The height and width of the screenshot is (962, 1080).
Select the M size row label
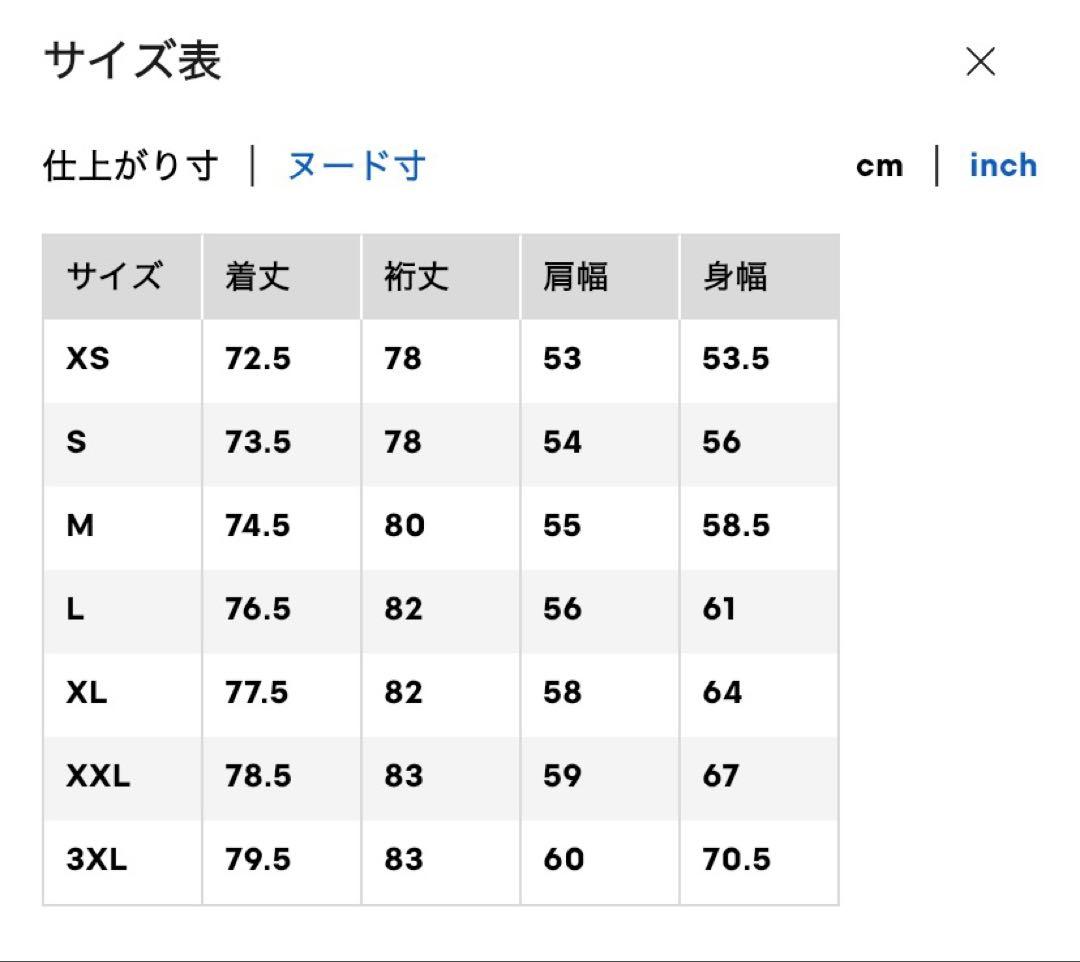click(80, 526)
